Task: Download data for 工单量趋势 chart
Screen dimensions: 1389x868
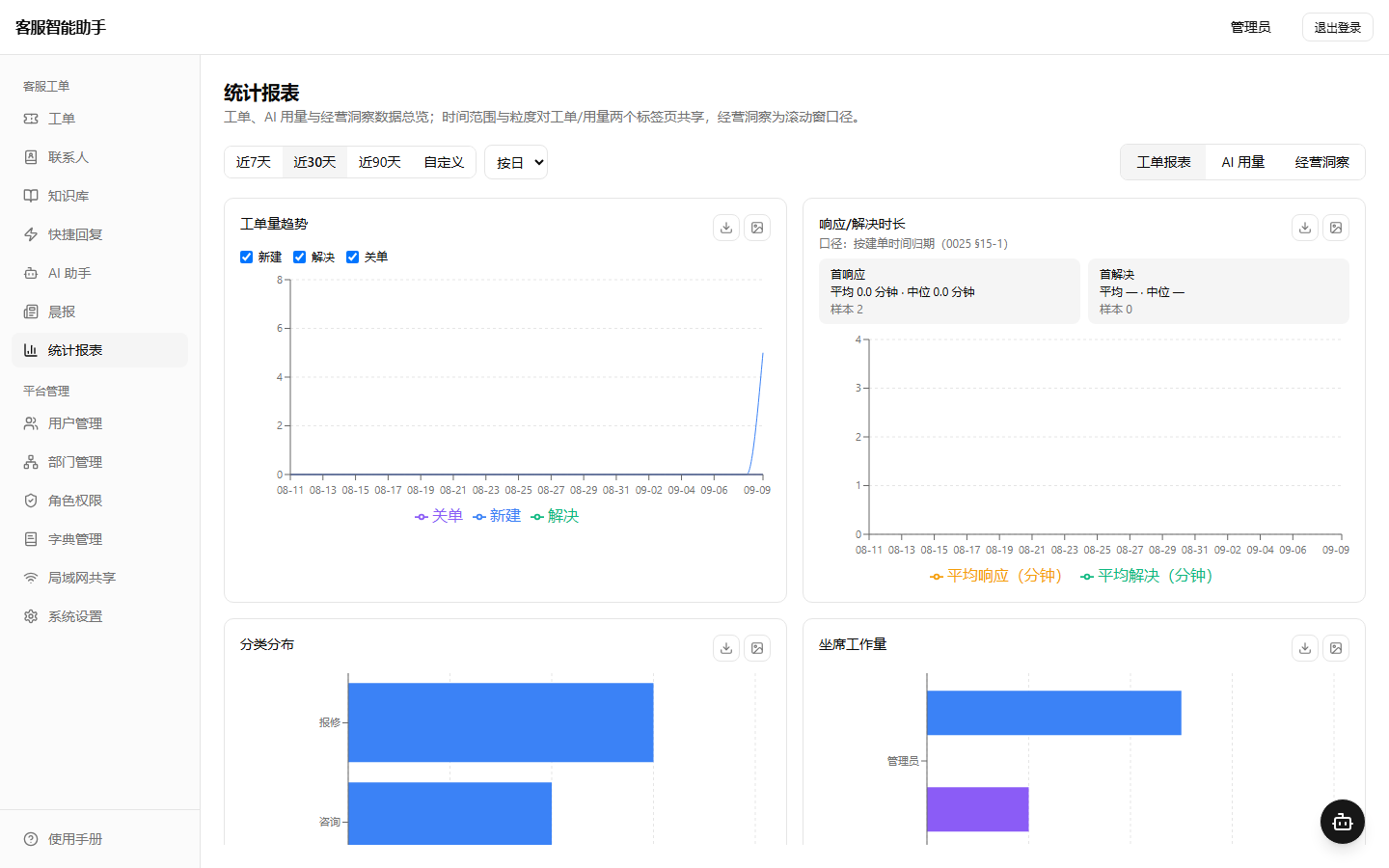Action: click(726, 228)
